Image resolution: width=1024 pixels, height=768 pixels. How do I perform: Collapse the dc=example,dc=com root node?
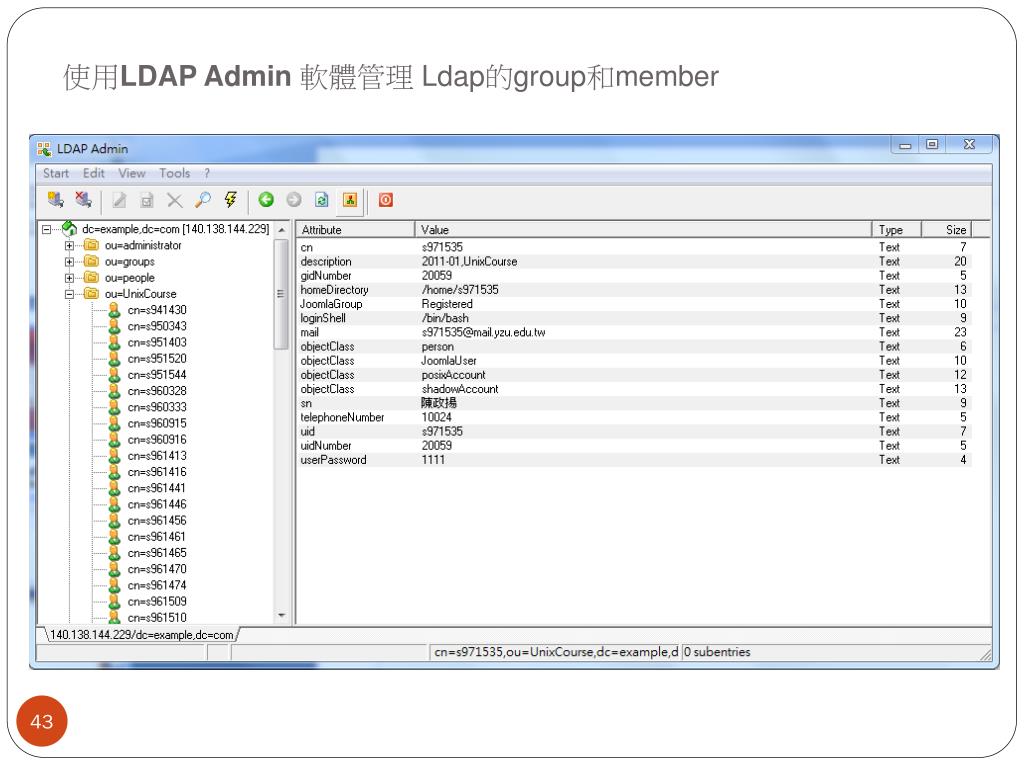tap(46, 229)
